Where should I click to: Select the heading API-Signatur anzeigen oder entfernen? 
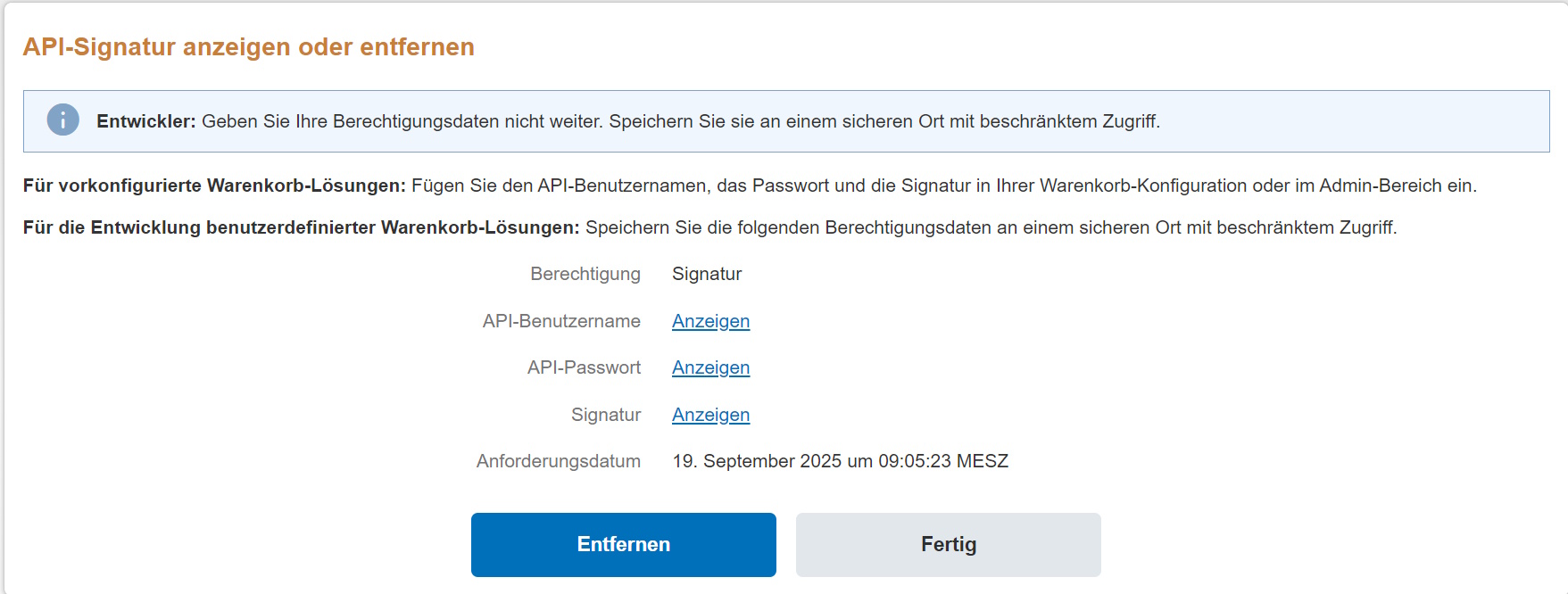(x=250, y=48)
